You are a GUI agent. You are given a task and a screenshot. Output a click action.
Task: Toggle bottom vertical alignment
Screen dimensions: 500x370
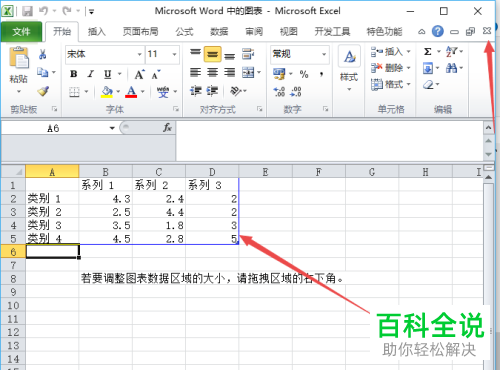(229, 55)
